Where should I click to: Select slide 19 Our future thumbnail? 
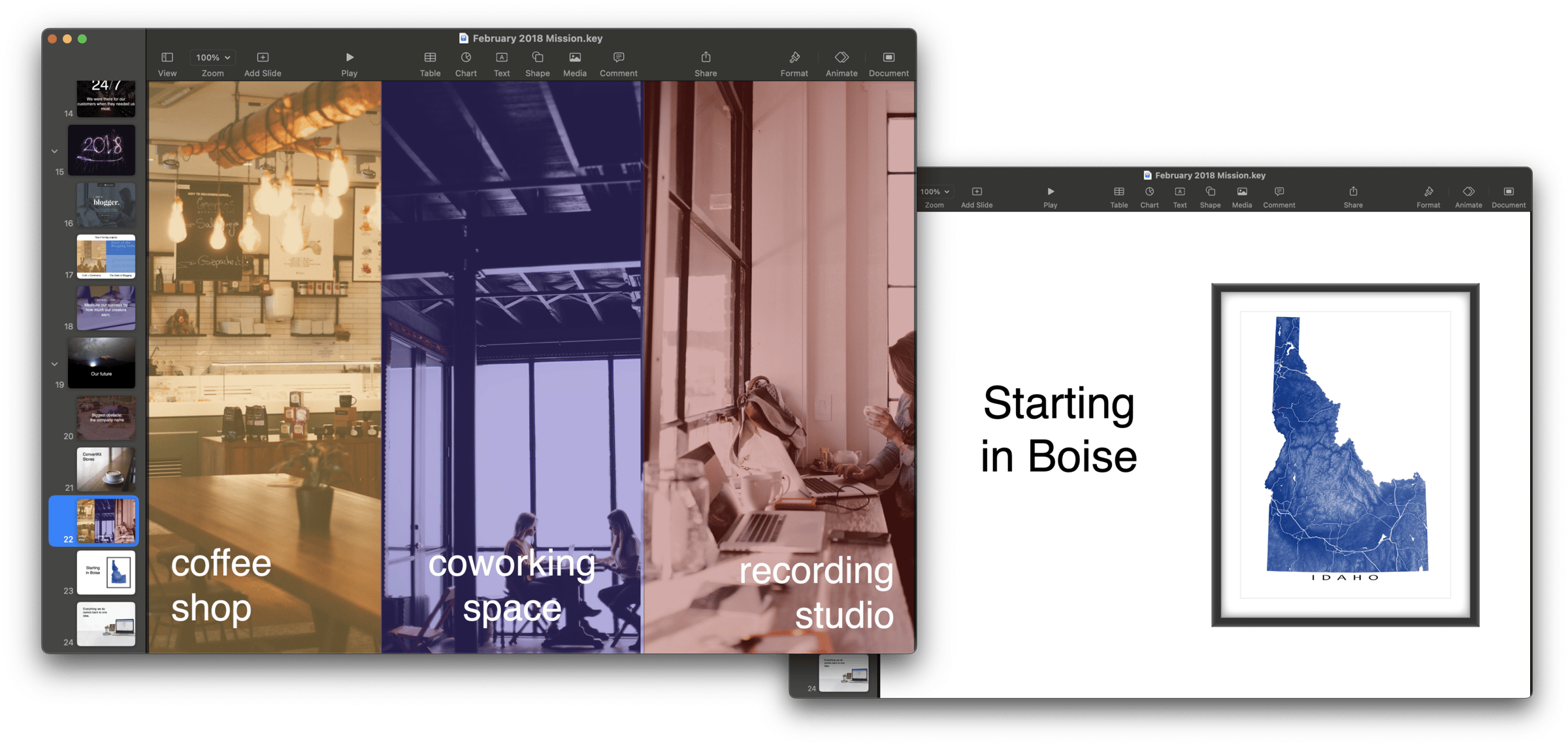pyautogui.click(x=102, y=363)
